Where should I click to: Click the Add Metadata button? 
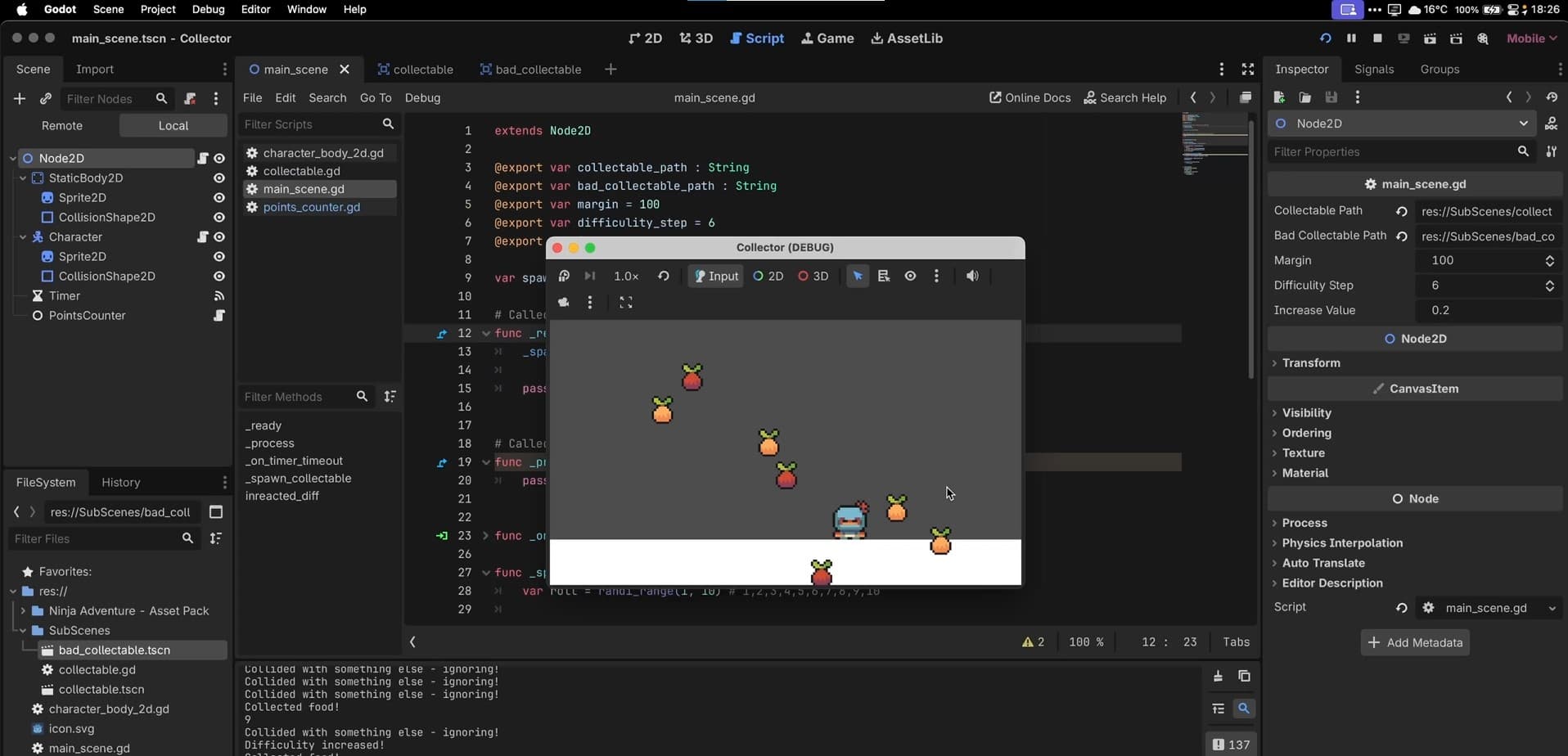(x=1415, y=643)
